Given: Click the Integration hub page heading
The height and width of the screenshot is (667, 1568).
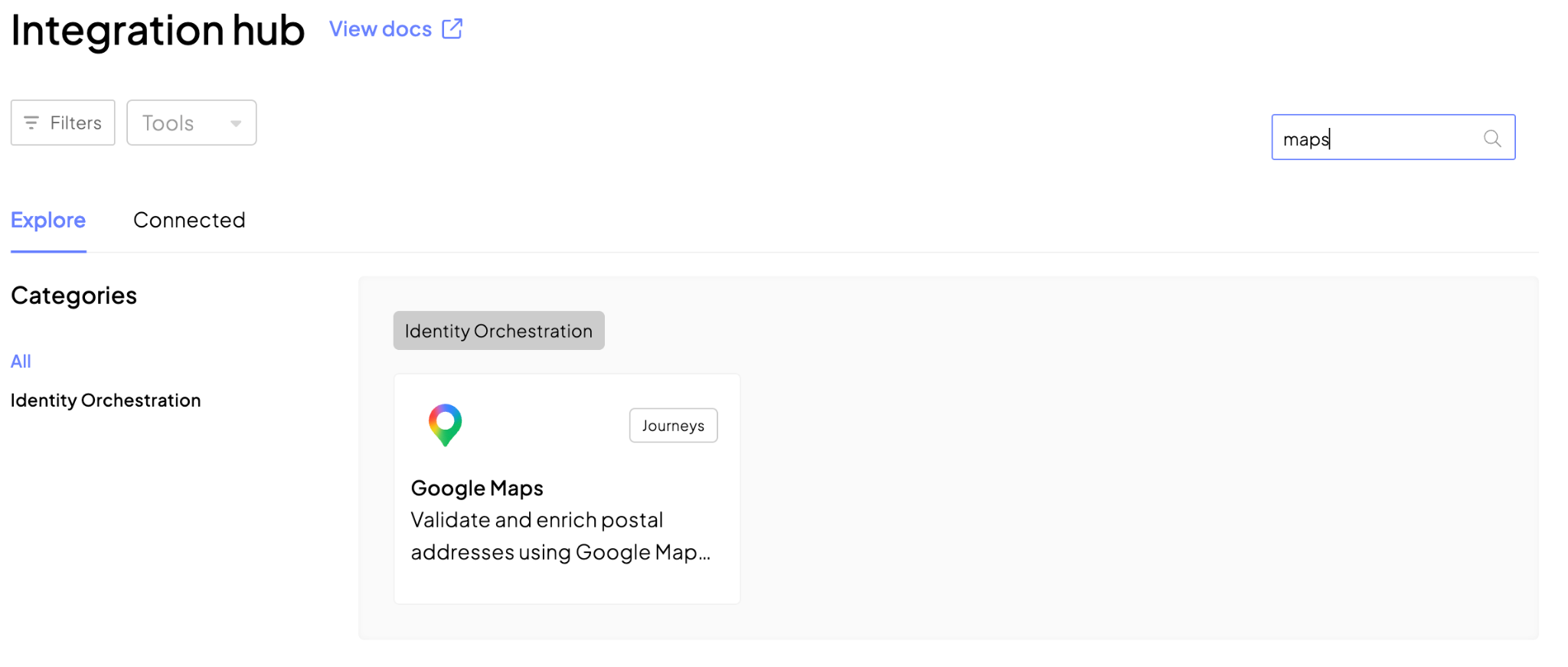Looking at the screenshot, I should click(158, 31).
